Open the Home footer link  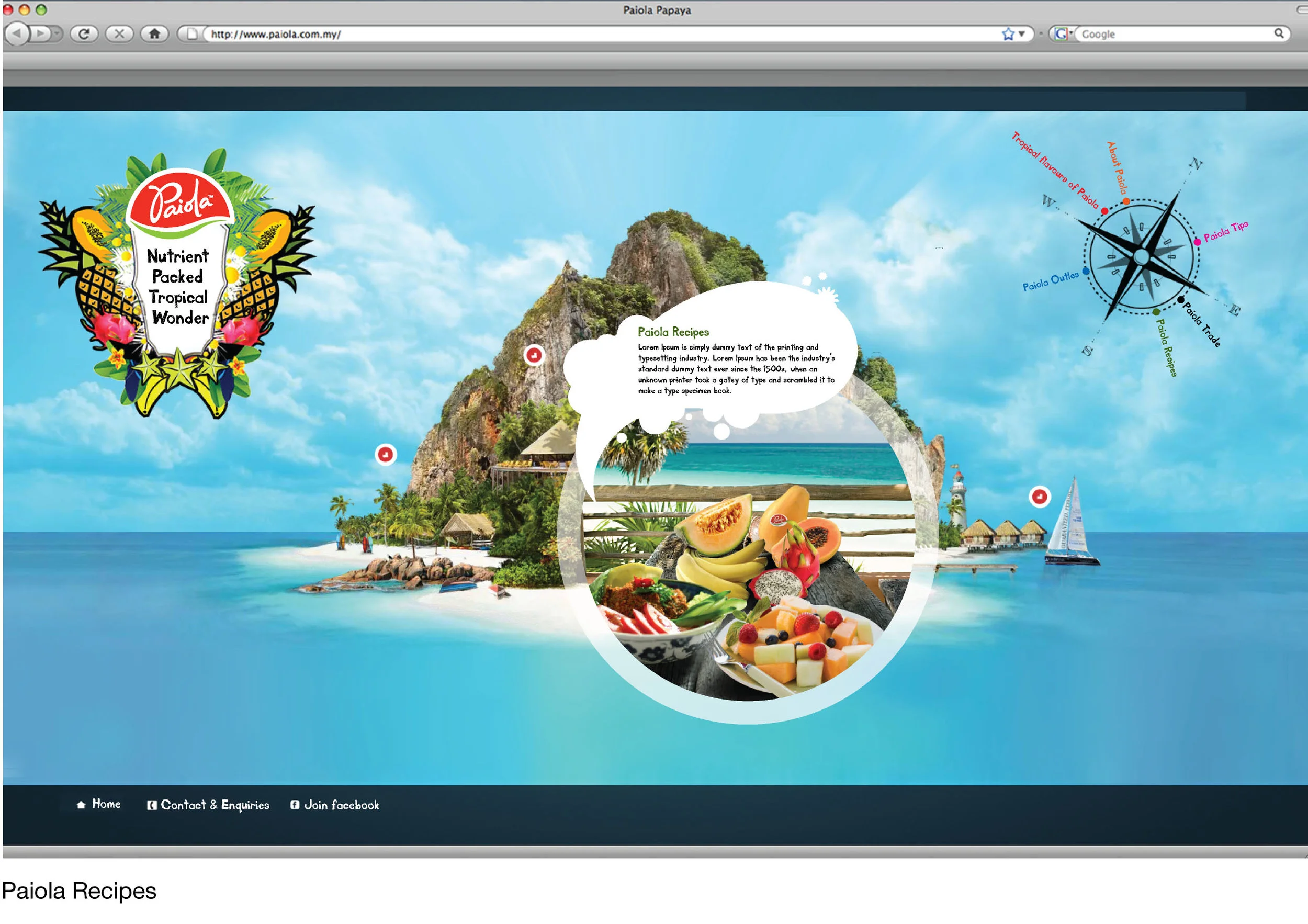(106, 804)
